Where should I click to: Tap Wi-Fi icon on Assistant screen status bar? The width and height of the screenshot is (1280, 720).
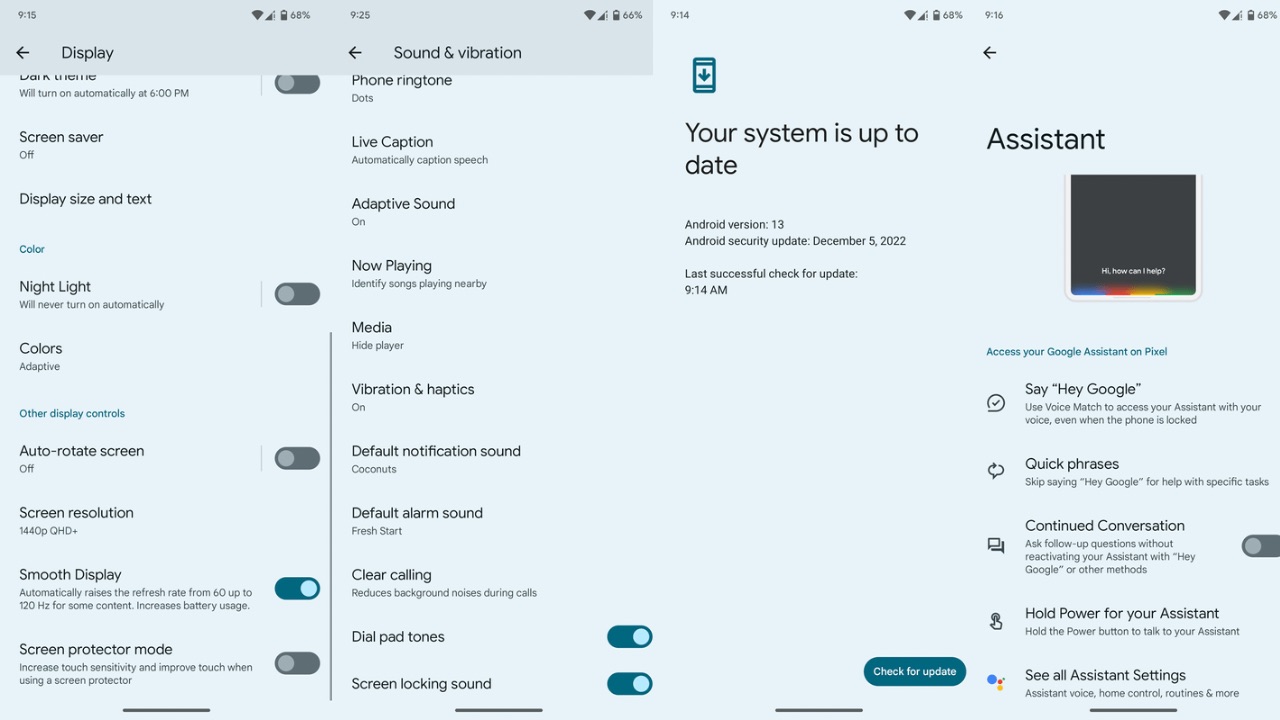coord(1225,15)
